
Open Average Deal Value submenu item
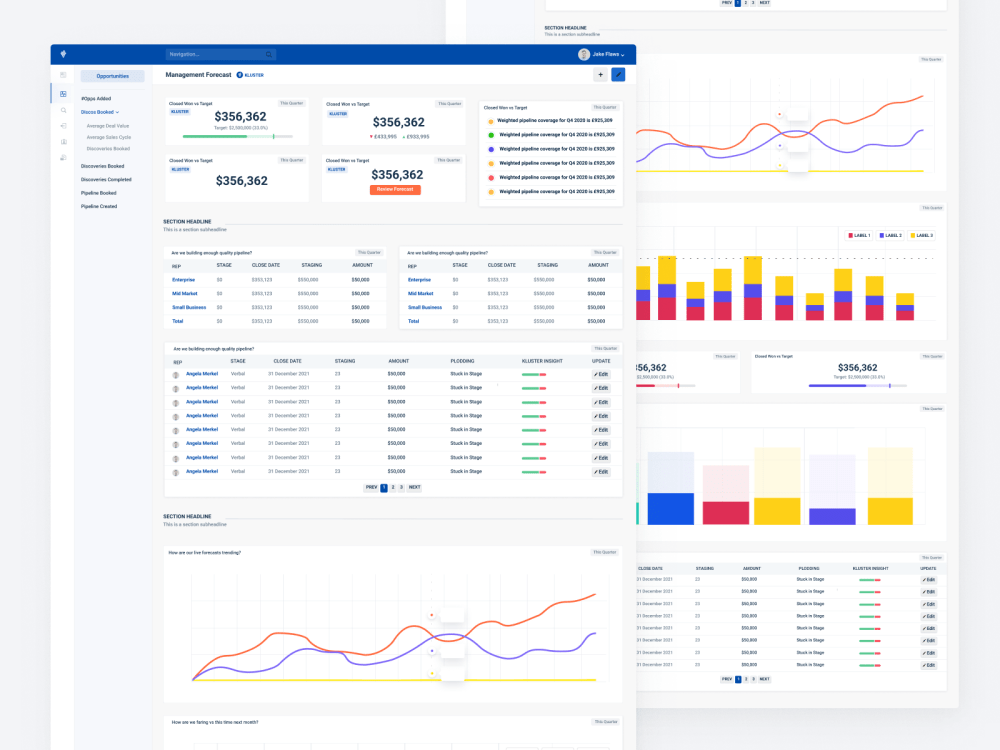(x=108, y=126)
